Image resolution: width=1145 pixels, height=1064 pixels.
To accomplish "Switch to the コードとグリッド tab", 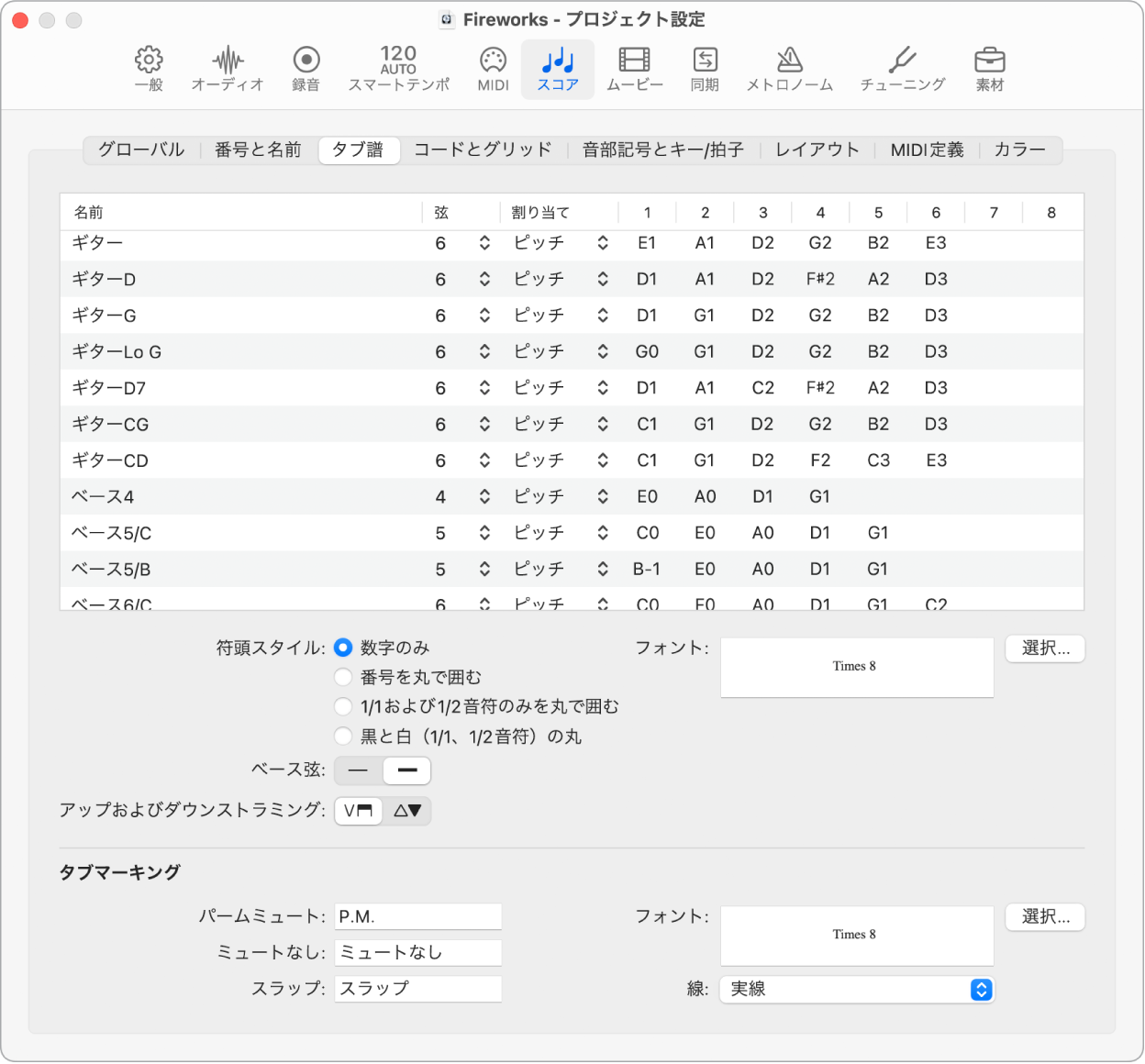I will [x=483, y=150].
